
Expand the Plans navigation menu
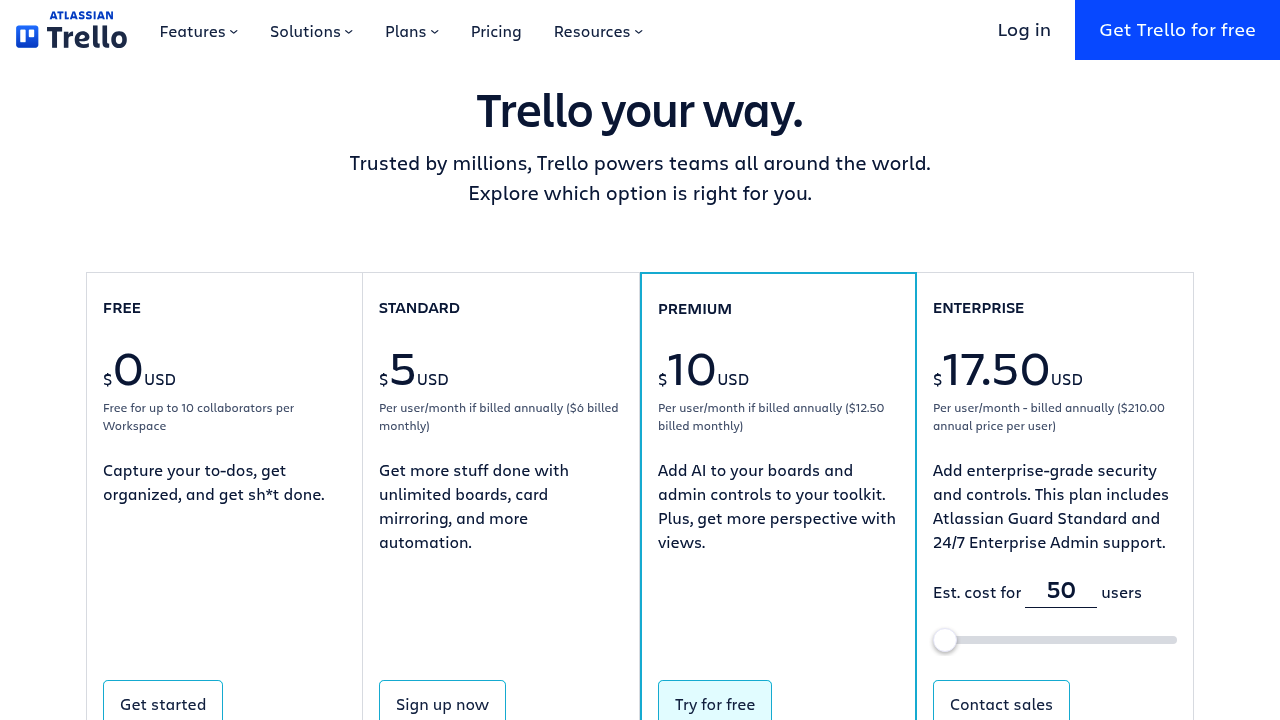click(411, 31)
